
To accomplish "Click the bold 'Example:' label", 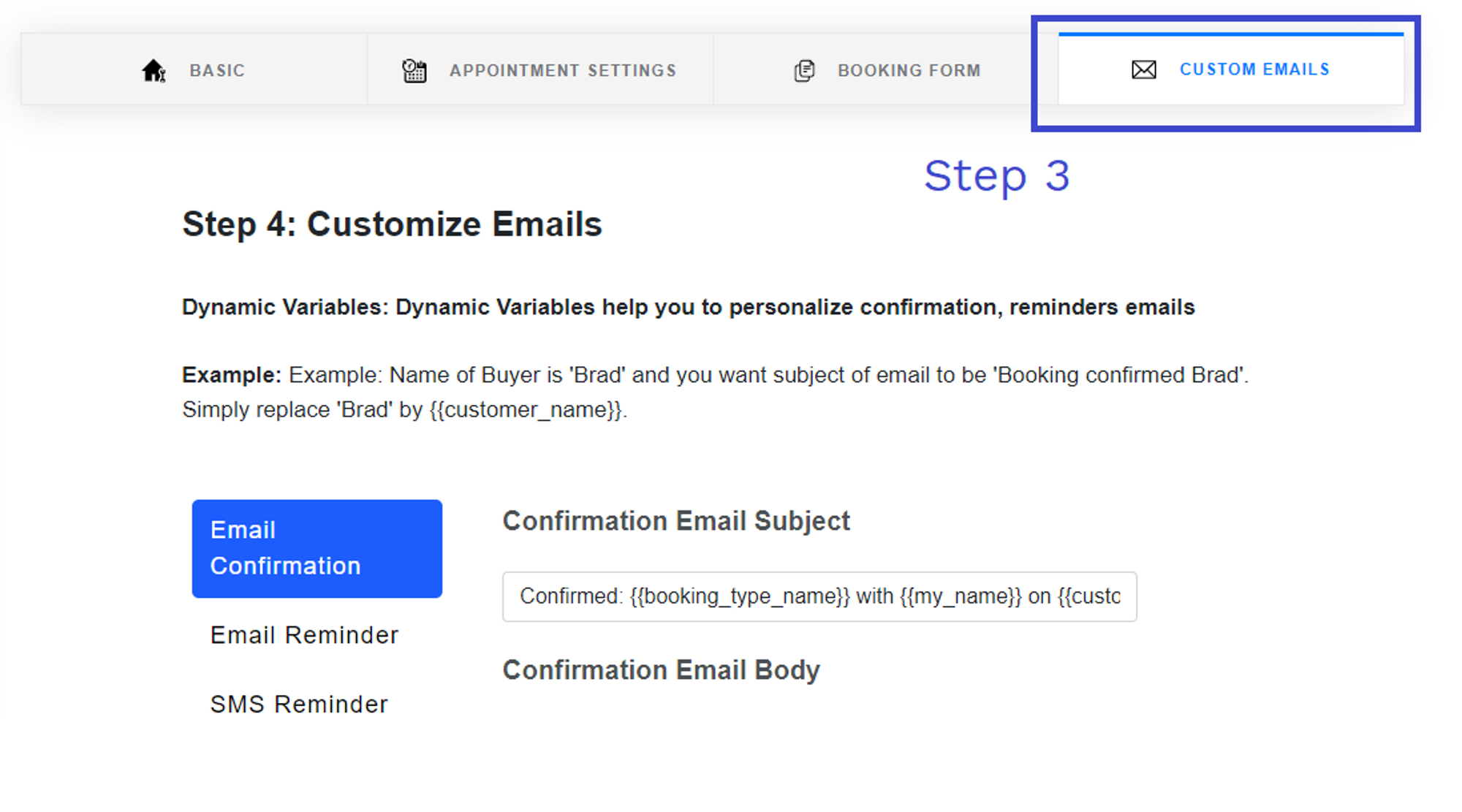I will pos(232,375).
